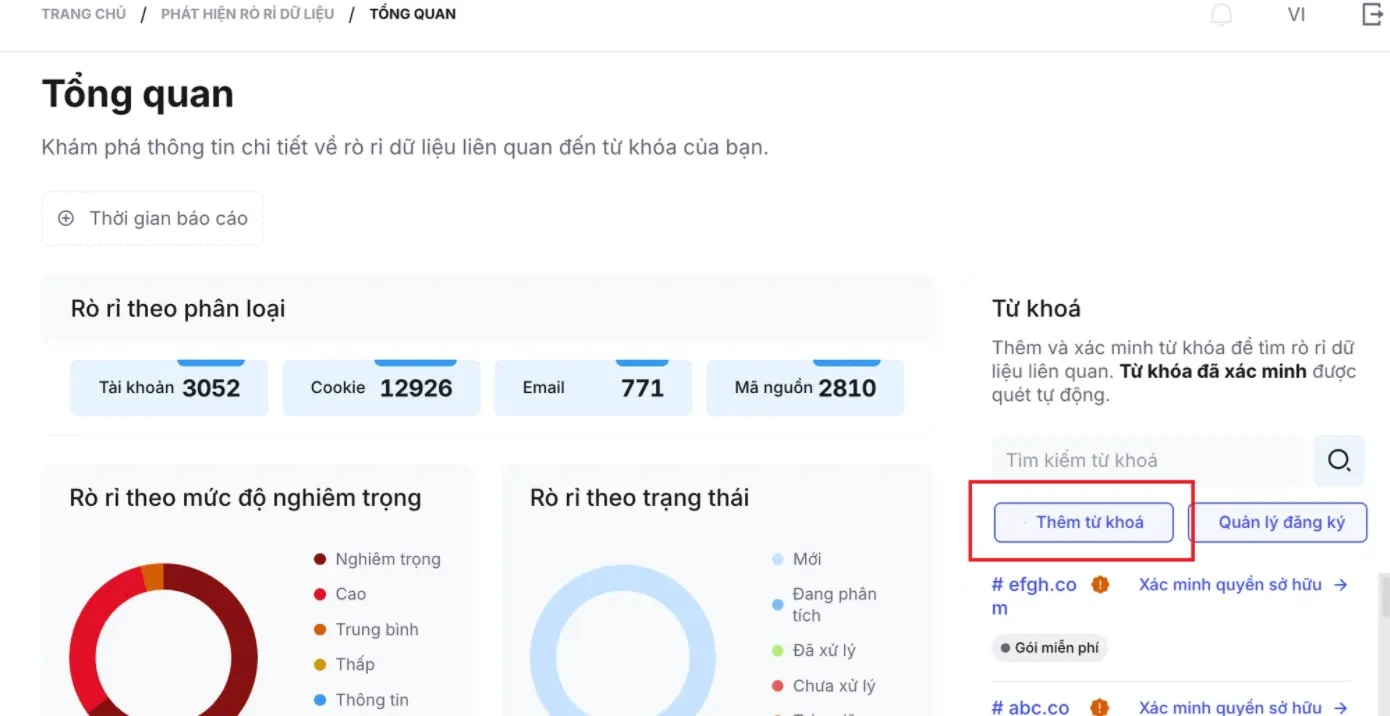
Task: Expand the Gói miễn phí tag on efgh.com
Action: 1049,647
